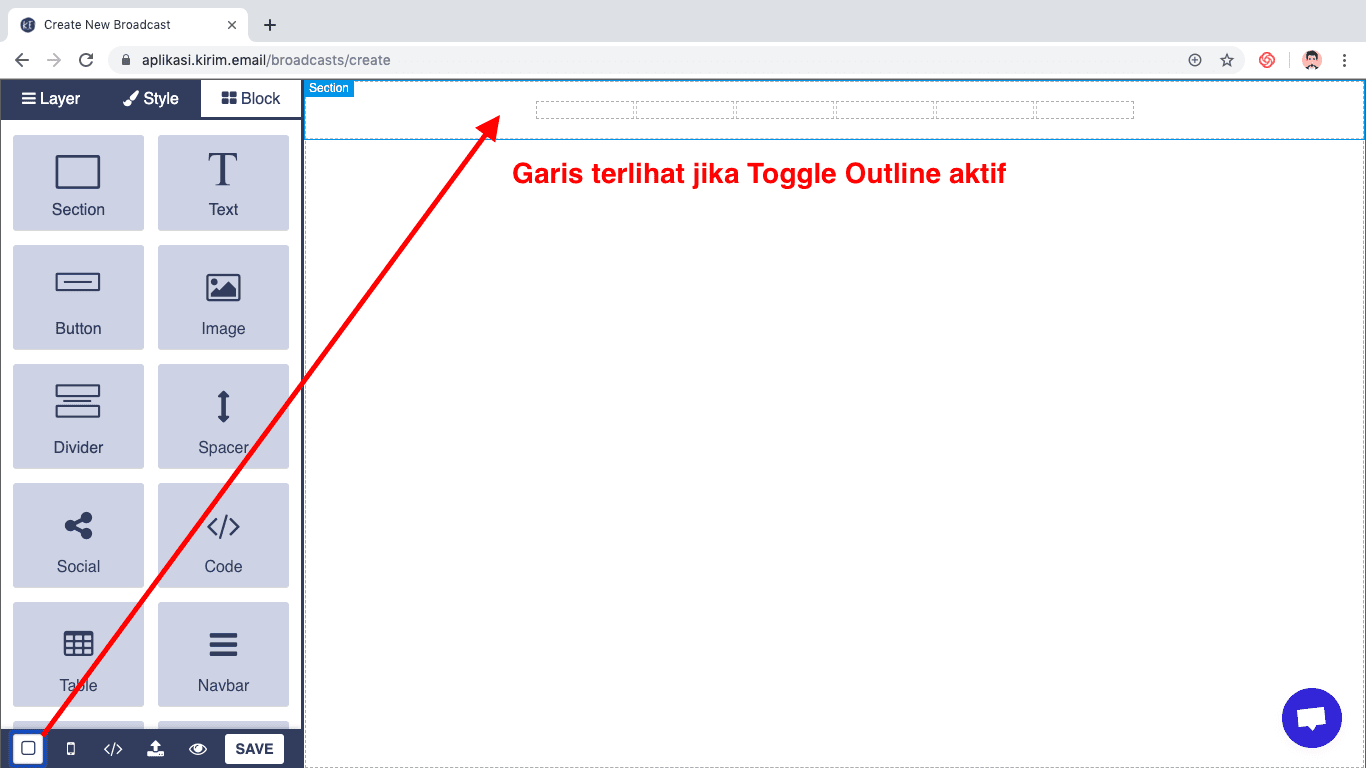Image resolution: width=1366 pixels, height=768 pixels.
Task: Enable preview with the eye icon
Action: pos(198,748)
